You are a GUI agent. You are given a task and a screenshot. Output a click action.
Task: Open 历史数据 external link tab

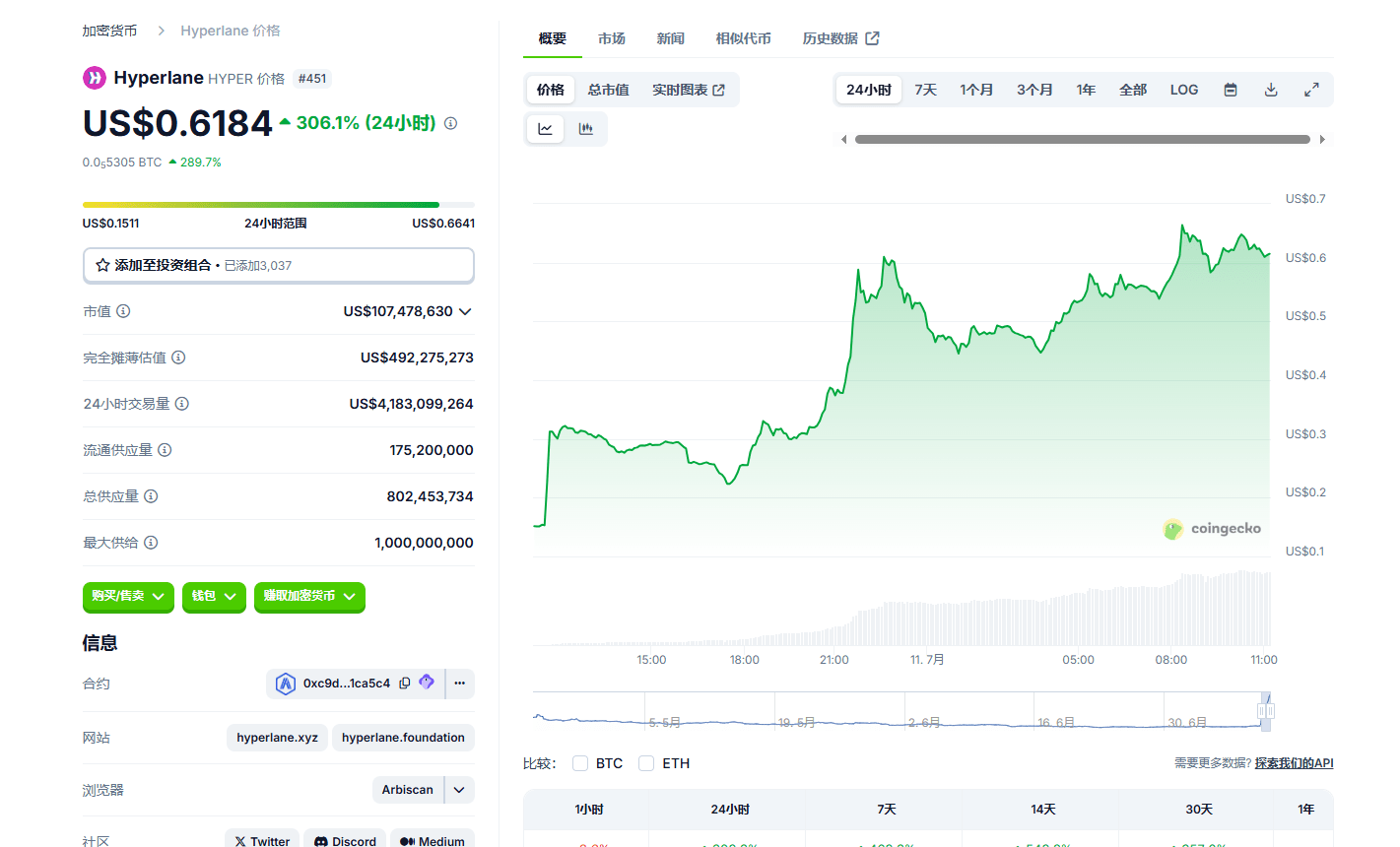(840, 38)
